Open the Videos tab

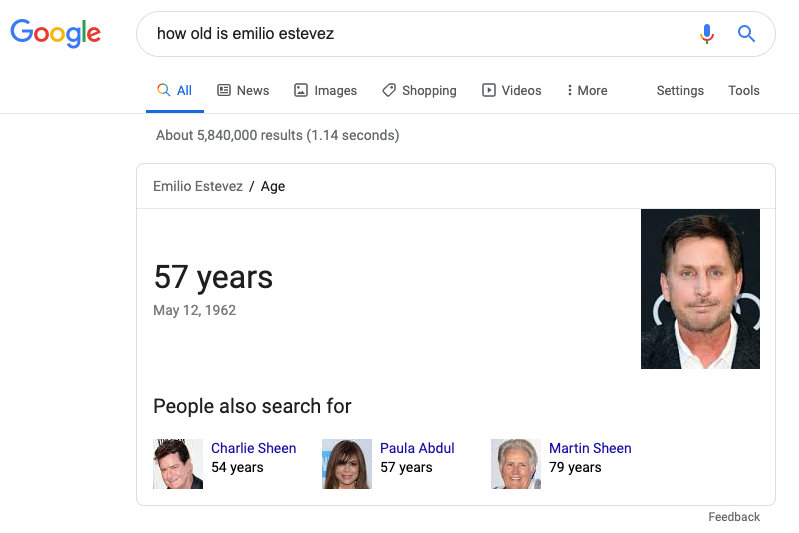[512, 91]
